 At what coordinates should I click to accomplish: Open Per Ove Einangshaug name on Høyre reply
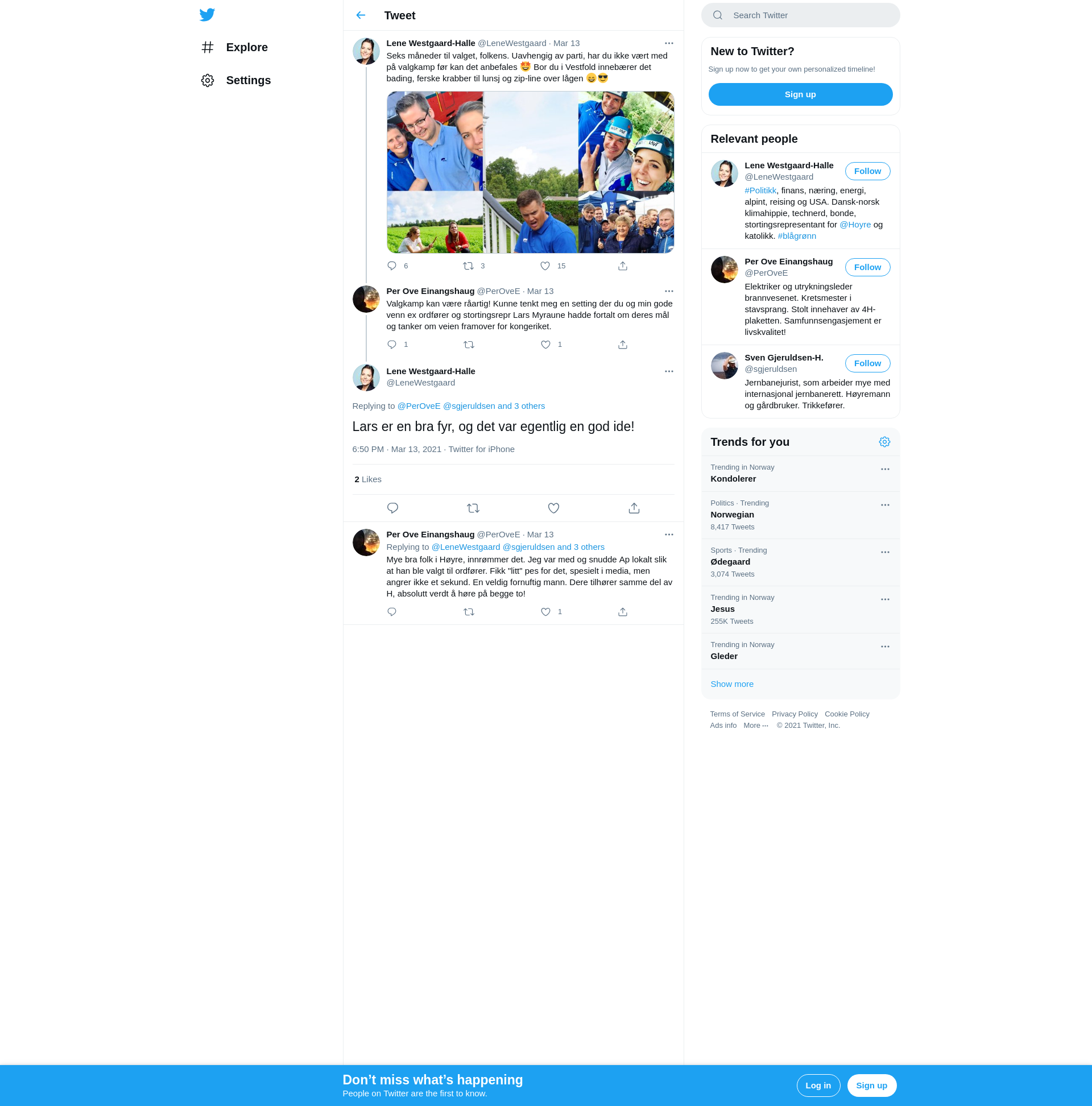(x=430, y=535)
